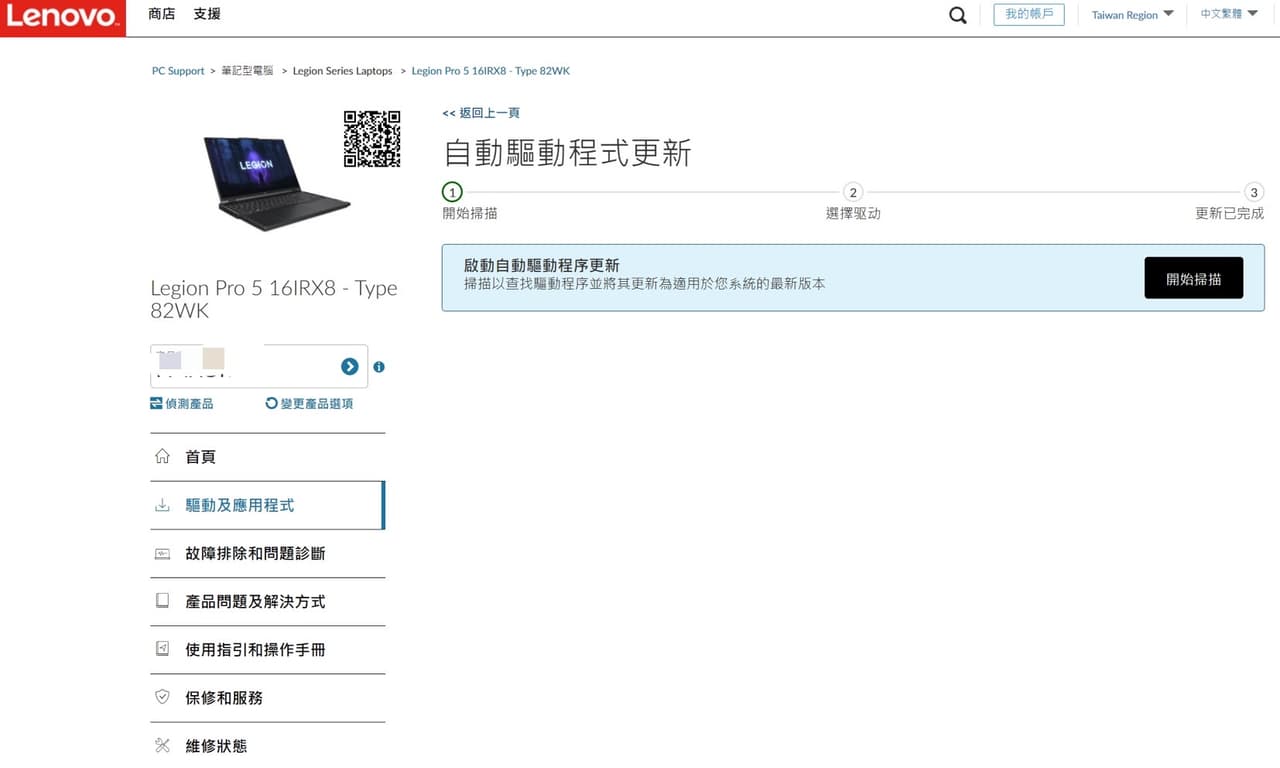Click step 3 更新已完成 progress marker
1280x768 pixels.
tap(1254, 192)
